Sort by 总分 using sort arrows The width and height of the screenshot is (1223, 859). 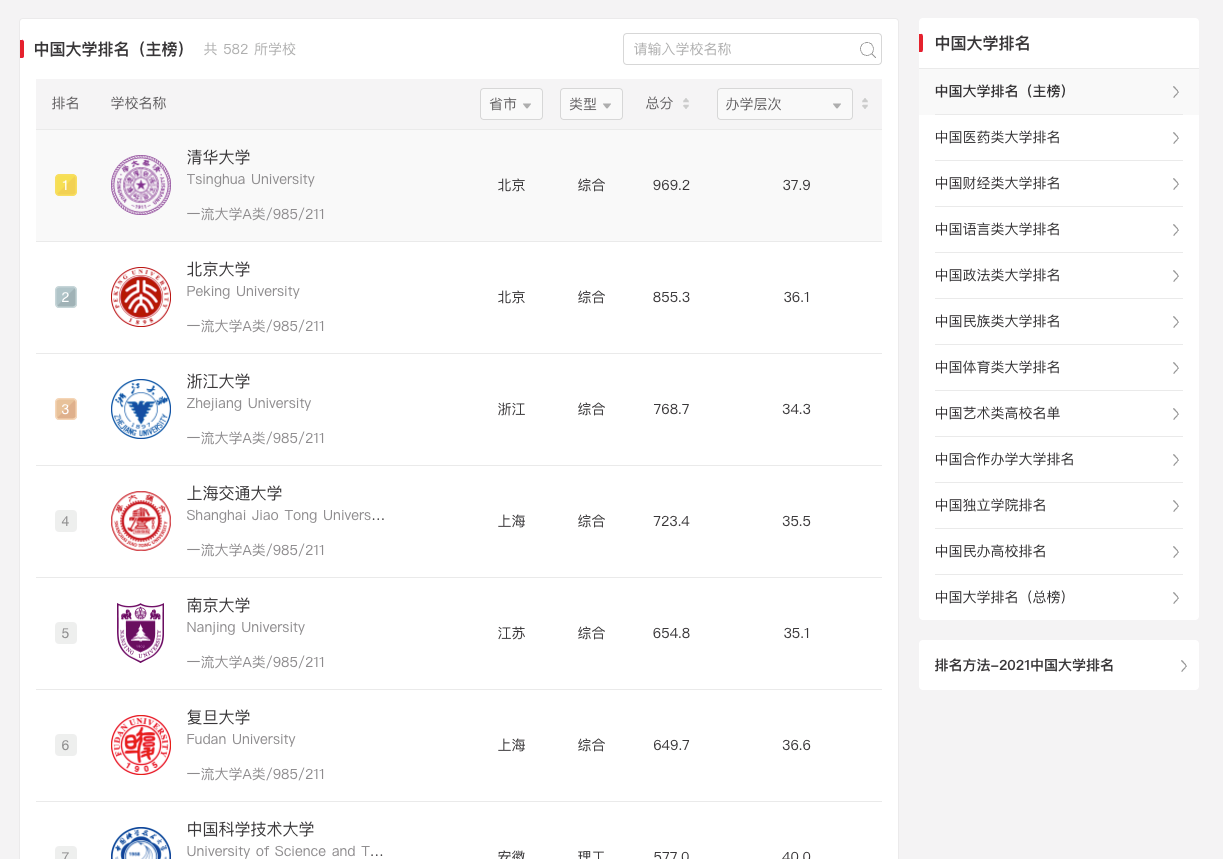[686, 104]
